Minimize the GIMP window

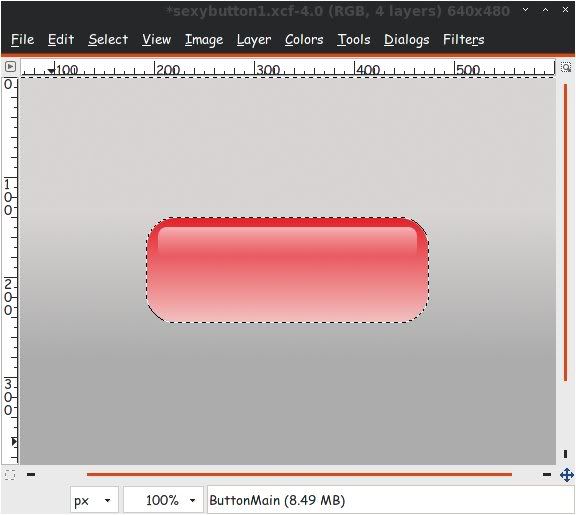click(x=526, y=10)
